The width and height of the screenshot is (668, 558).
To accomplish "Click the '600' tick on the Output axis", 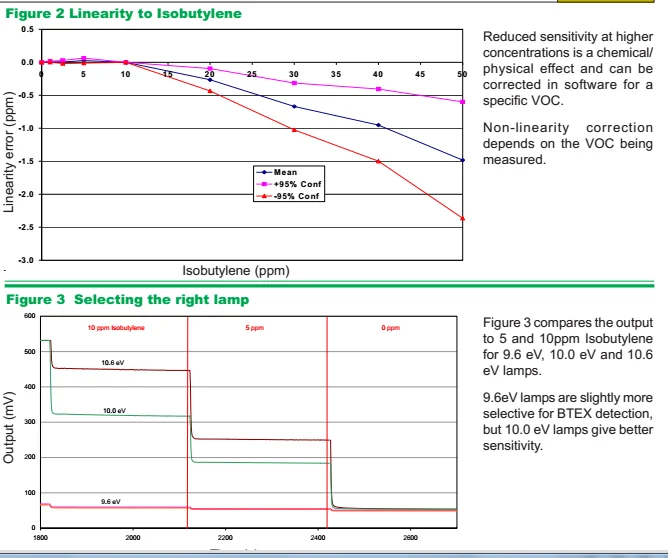I will [x=30, y=316].
